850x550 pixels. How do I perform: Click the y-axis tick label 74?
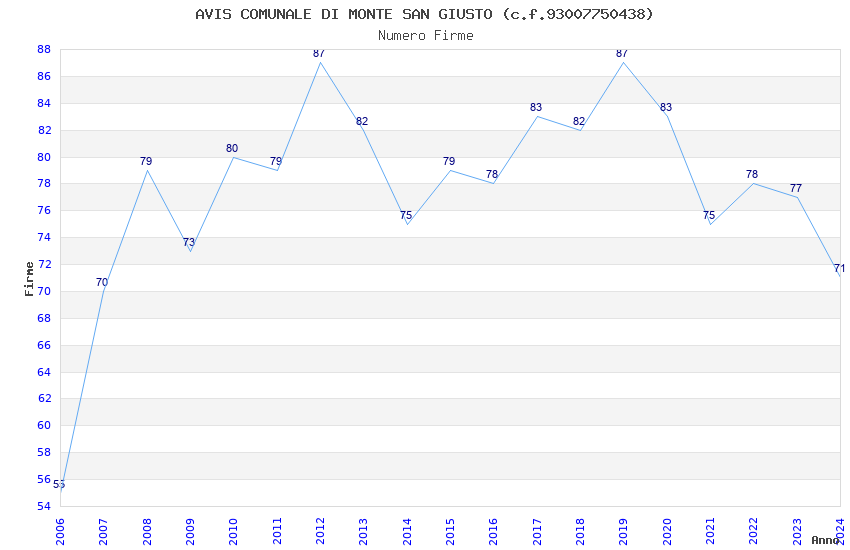pos(44,237)
